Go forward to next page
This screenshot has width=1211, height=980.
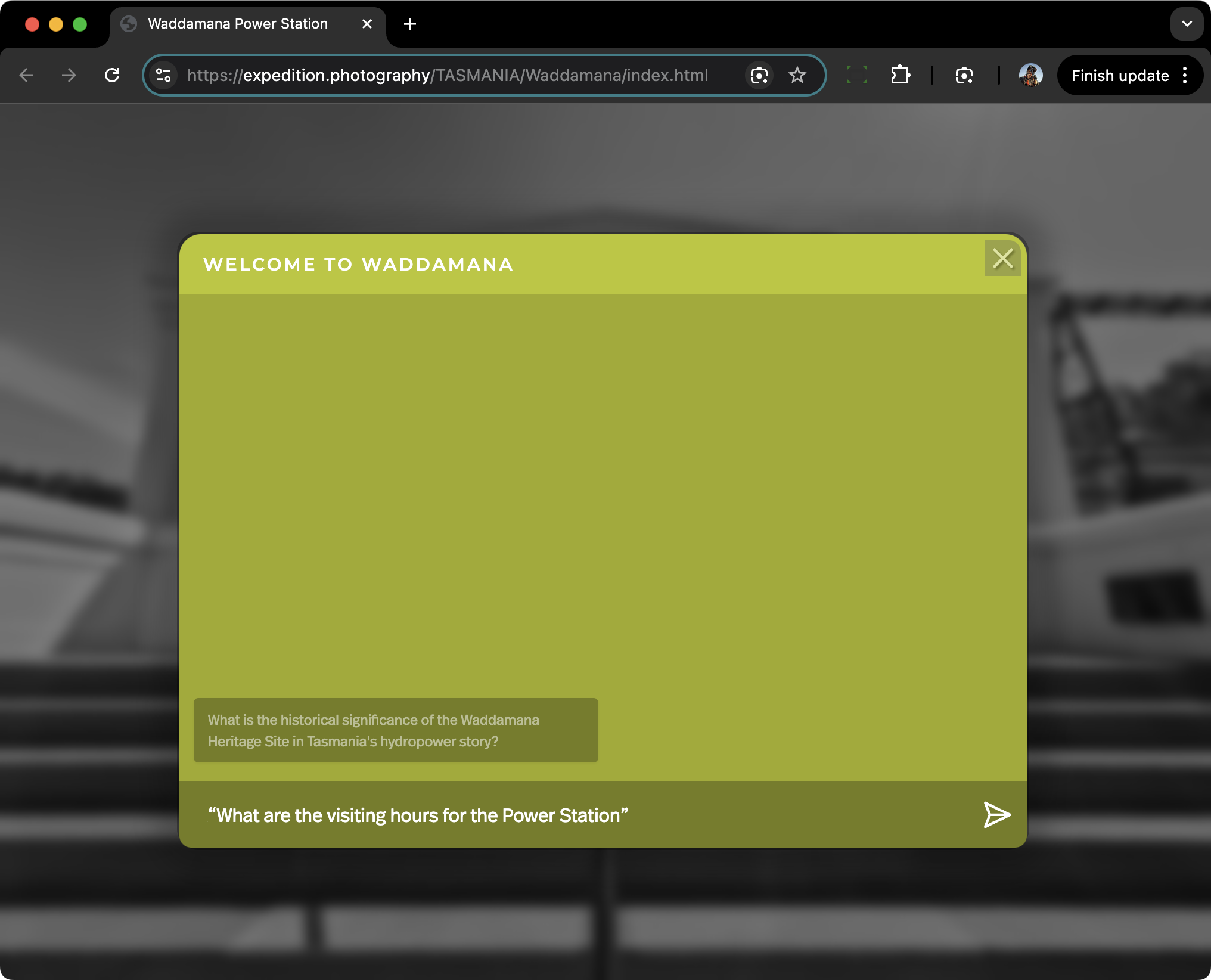click(69, 75)
